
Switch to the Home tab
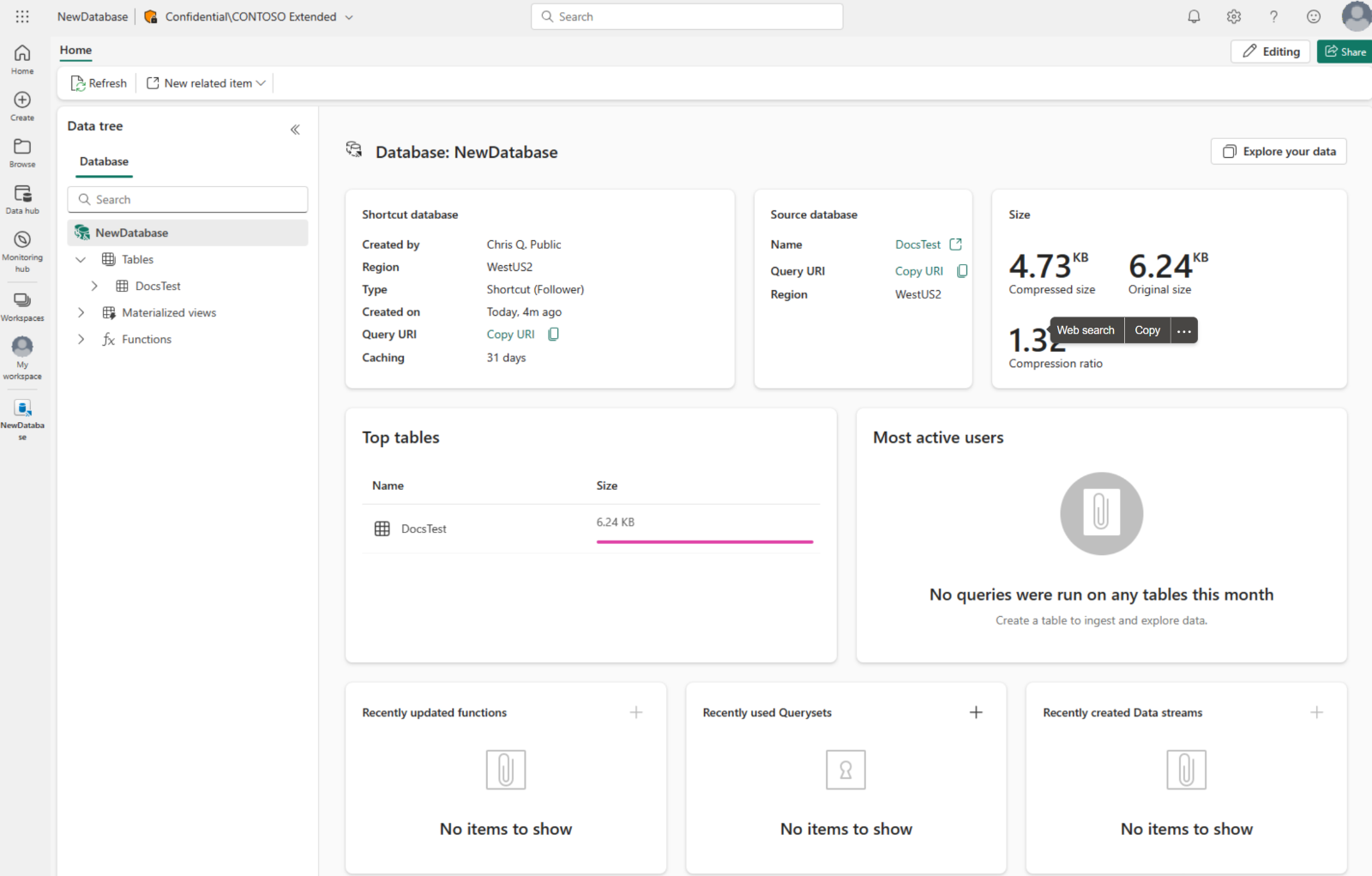(75, 50)
